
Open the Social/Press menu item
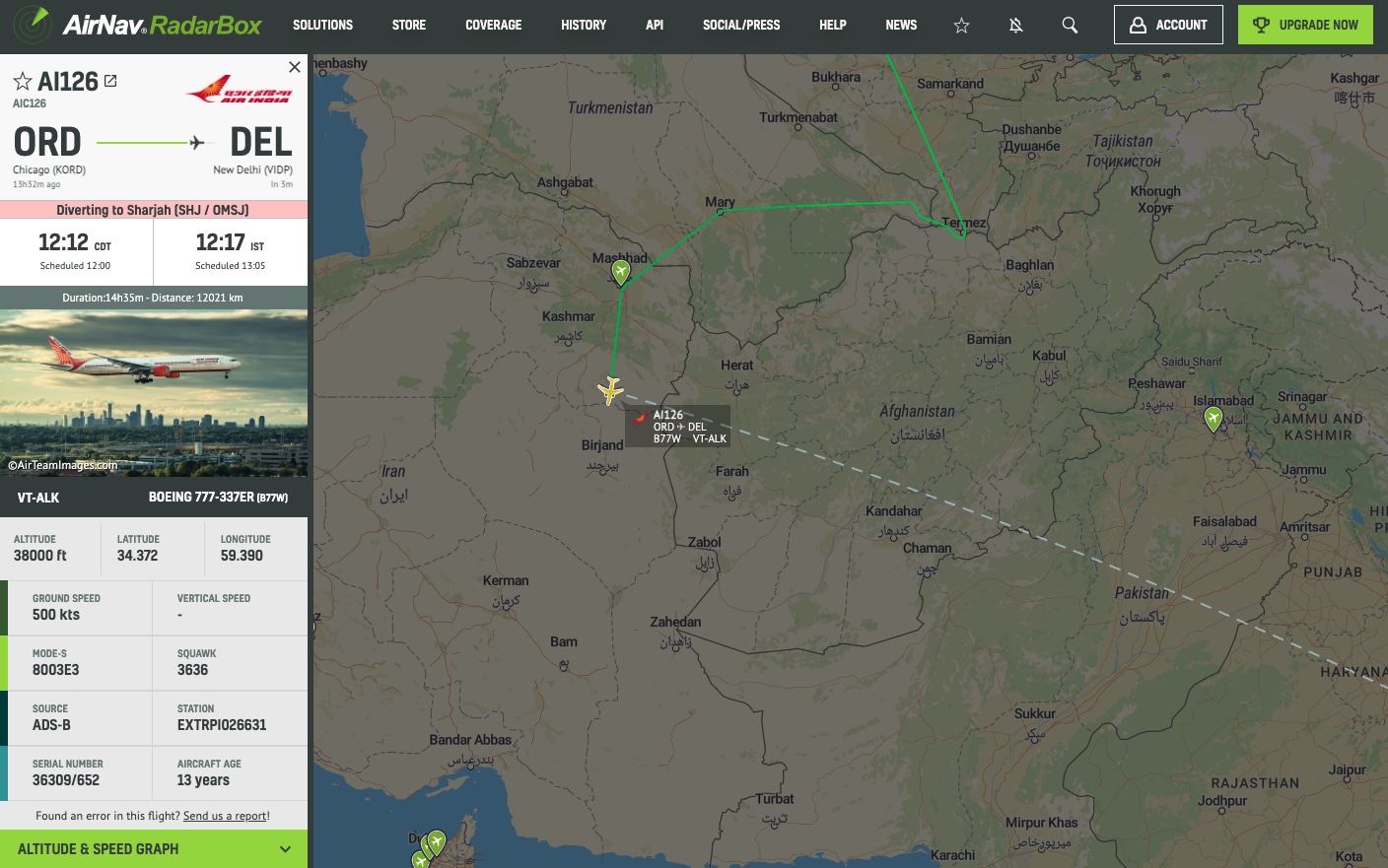click(x=741, y=25)
